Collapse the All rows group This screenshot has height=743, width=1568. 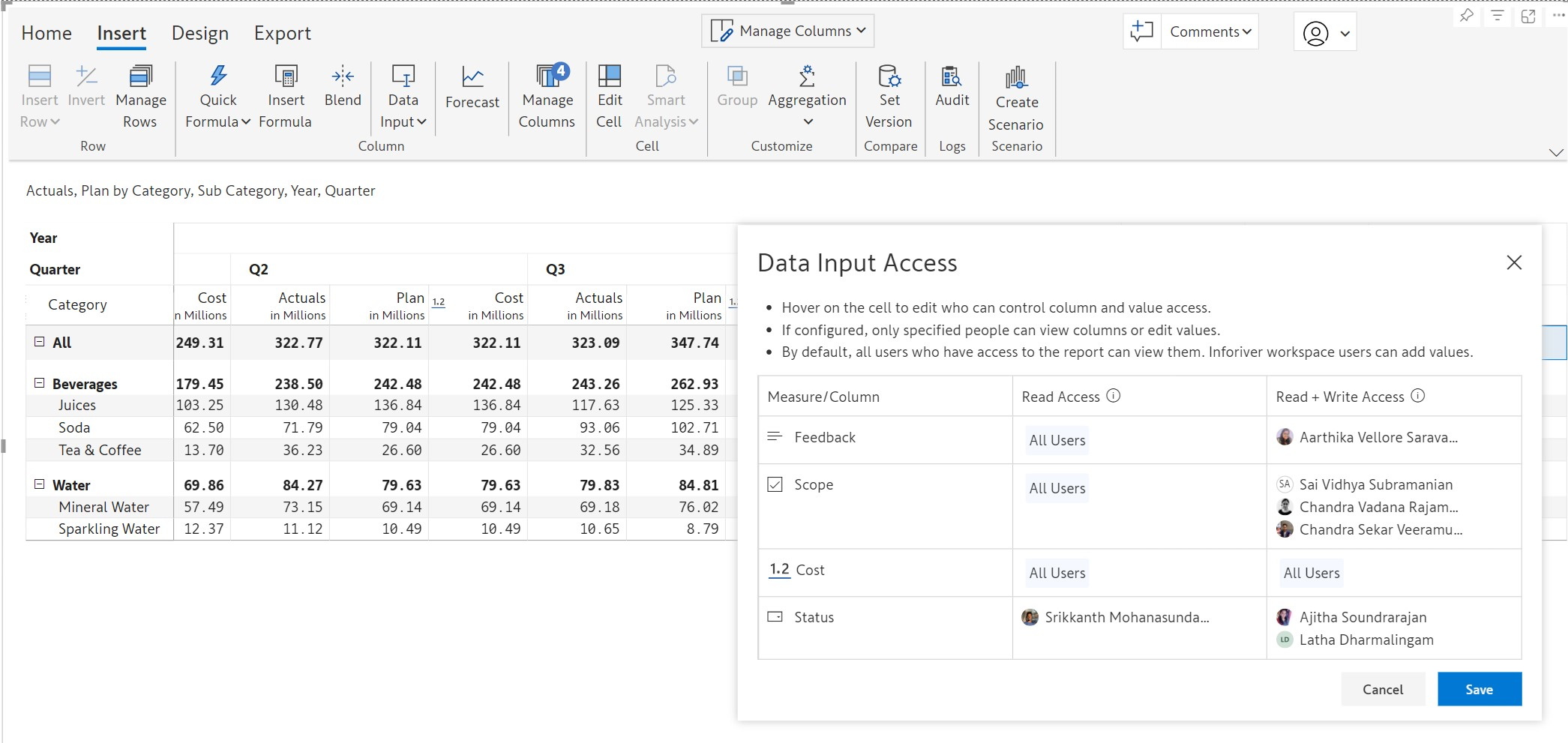pos(39,342)
